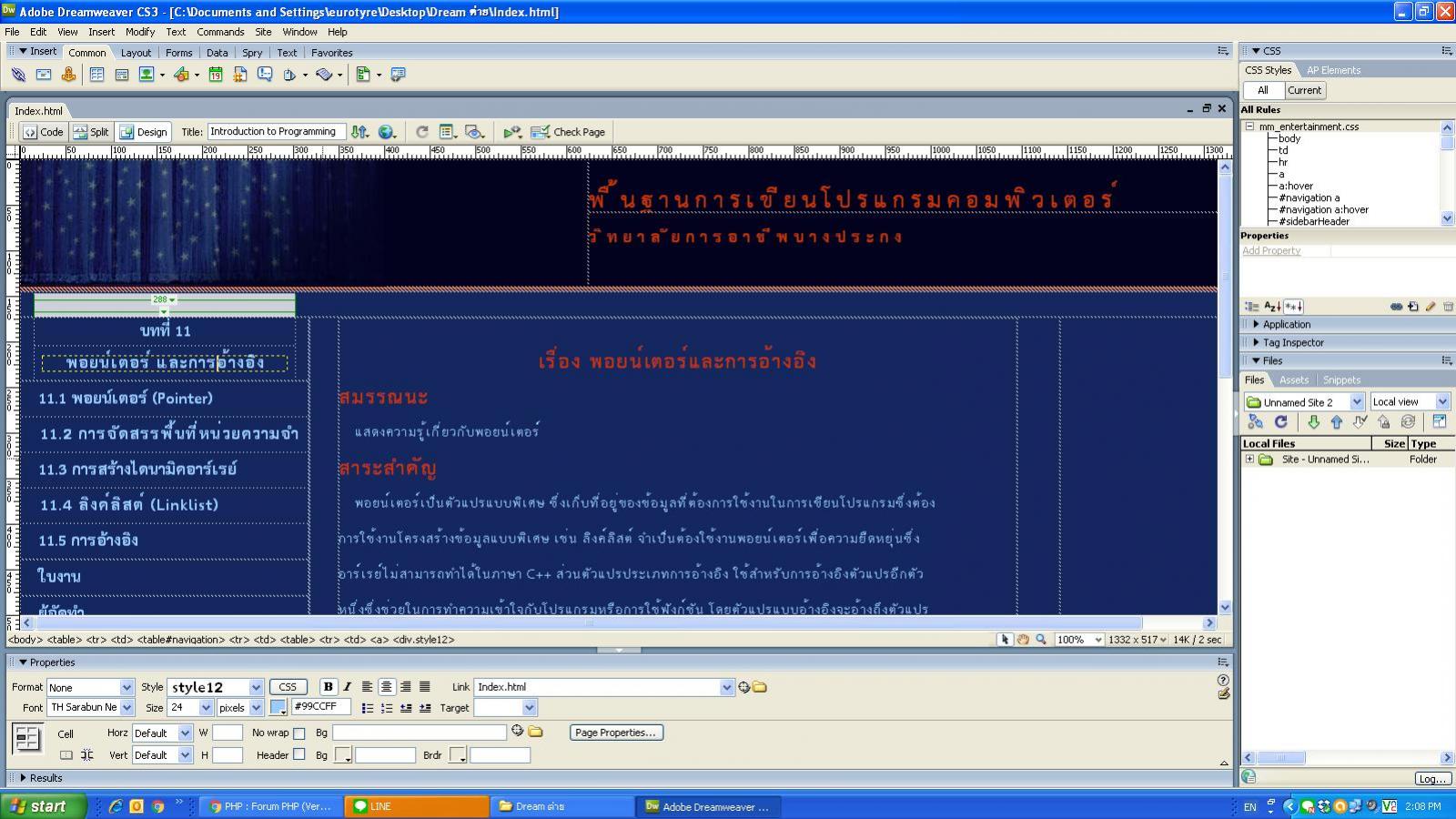Screen dimensions: 1456x819
Task: Show category view in CSS properties
Action: tap(1251, 307)
